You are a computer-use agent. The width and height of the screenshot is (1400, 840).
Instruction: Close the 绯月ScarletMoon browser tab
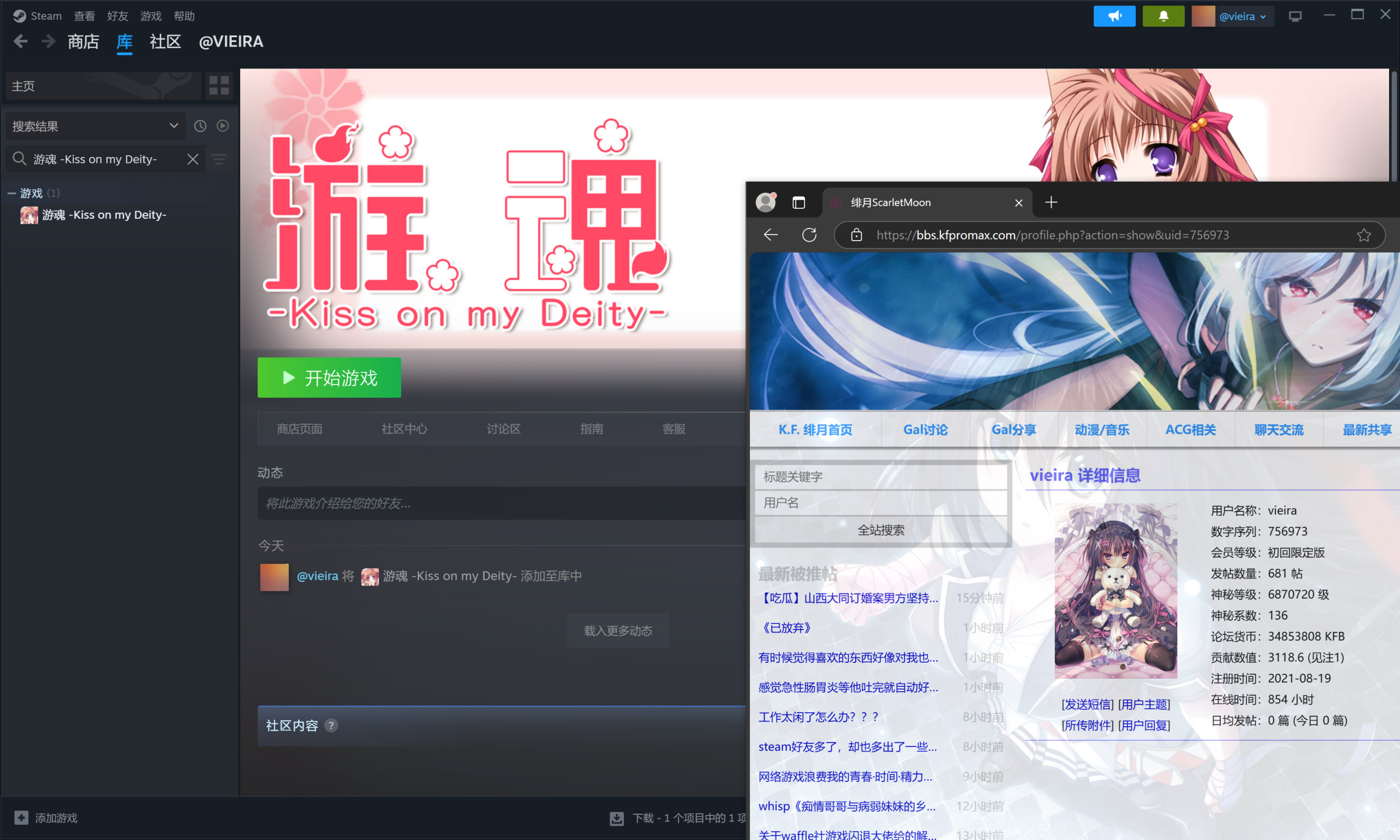1019,203
